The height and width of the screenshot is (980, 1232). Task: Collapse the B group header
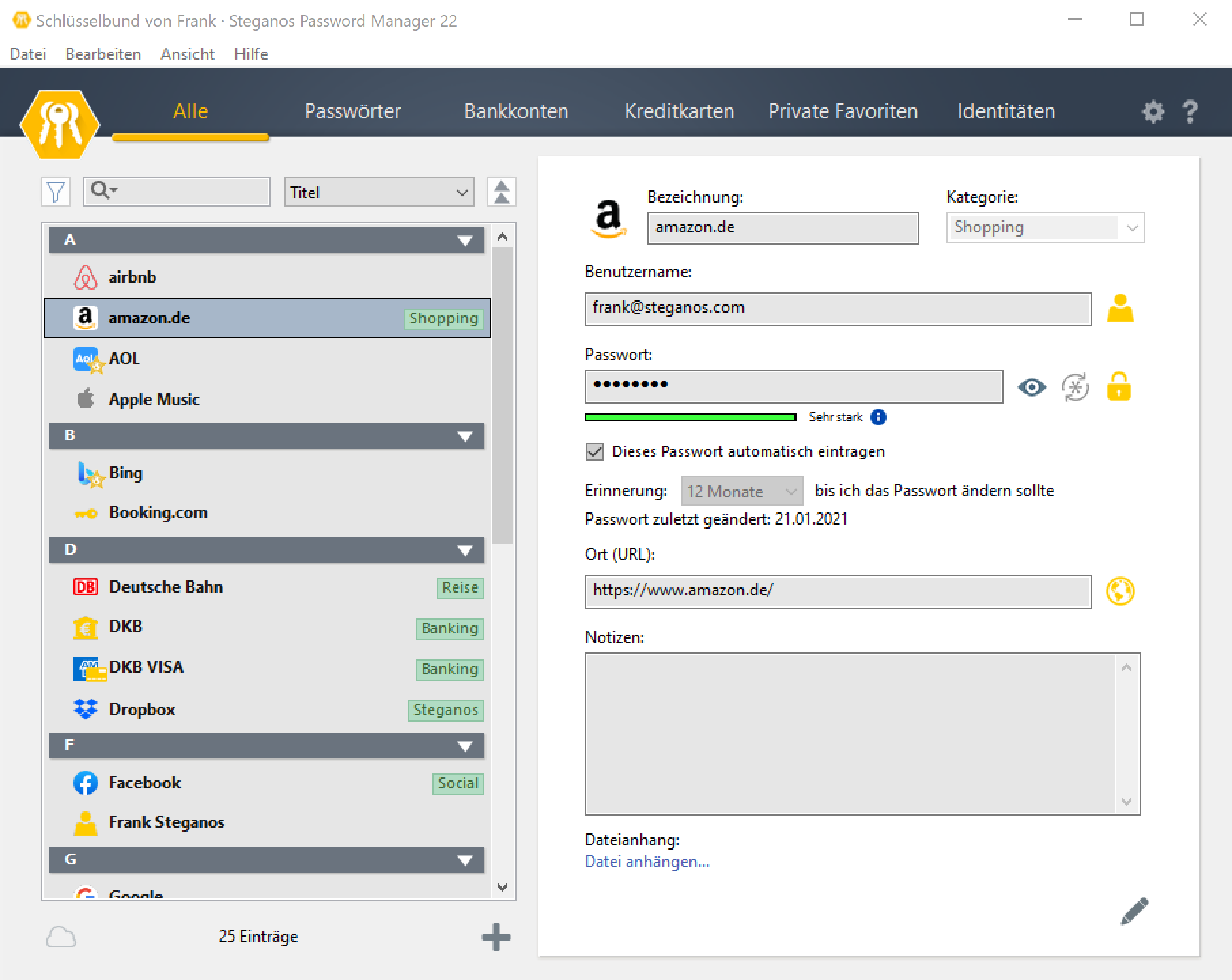coord(267,436)
